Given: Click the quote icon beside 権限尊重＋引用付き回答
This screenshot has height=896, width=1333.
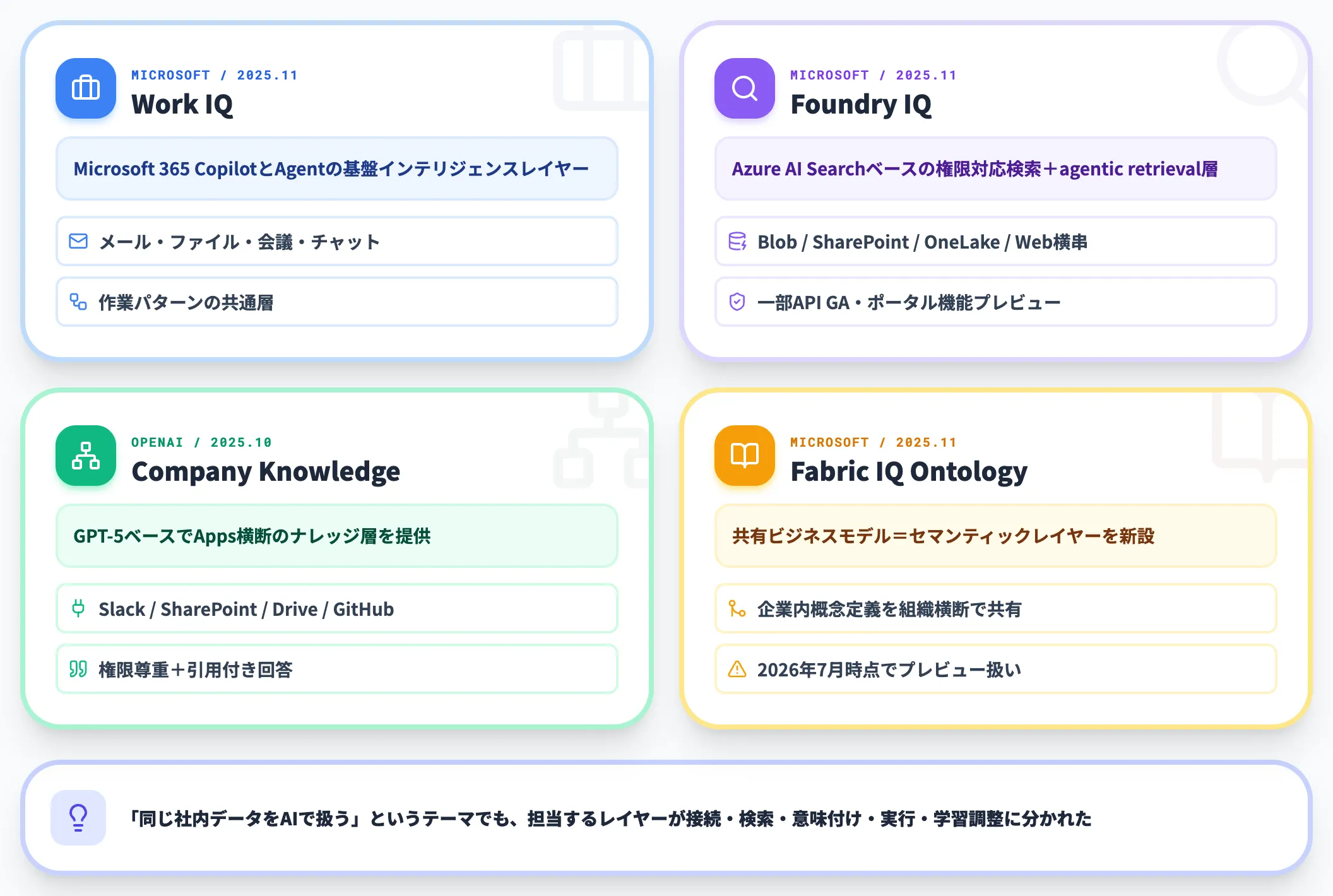Looking at the screenshot, I should tap(78, 669).
